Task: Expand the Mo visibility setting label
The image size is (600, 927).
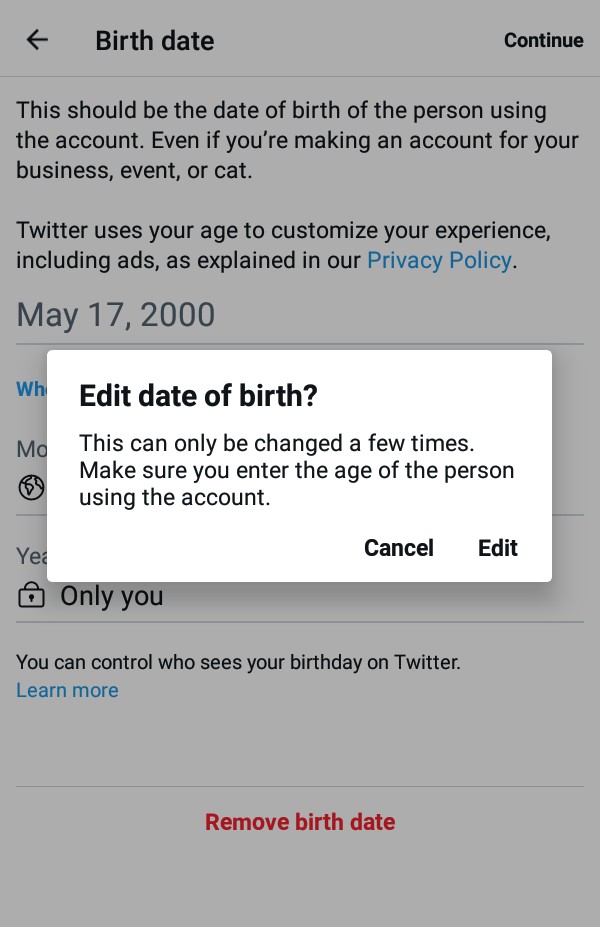Action: click(31, 449)
